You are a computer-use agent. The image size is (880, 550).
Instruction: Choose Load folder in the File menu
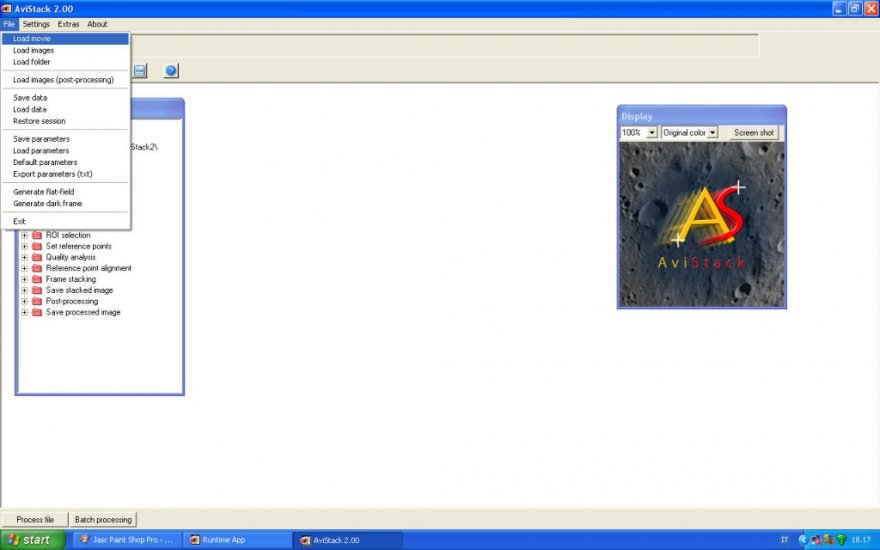(x=65, y=62)
